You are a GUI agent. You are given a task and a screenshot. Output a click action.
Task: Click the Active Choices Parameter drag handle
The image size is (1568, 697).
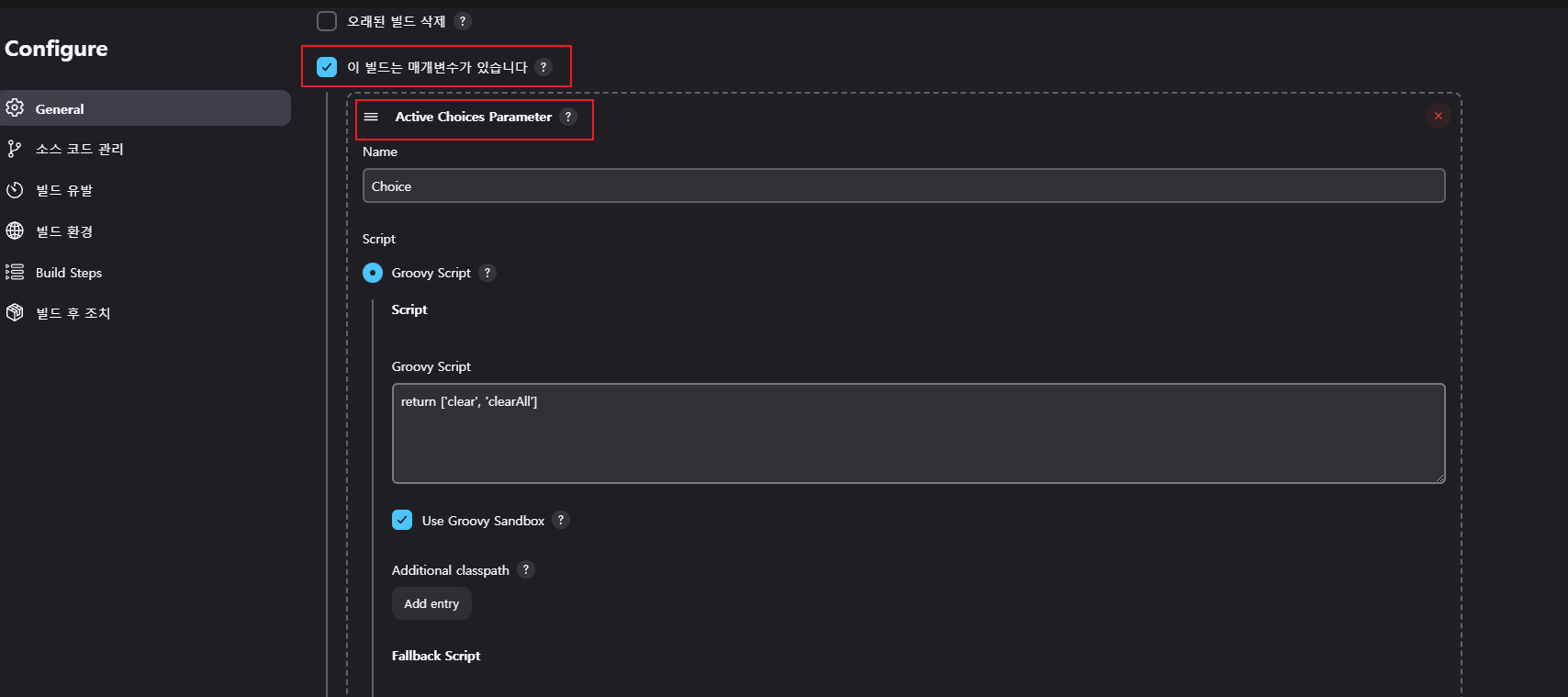371,117
